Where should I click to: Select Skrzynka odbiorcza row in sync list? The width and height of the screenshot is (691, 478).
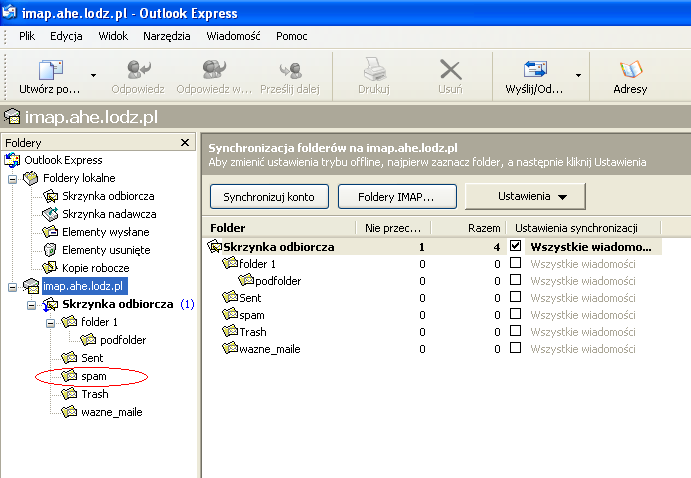pyautogui.click(x=434, y=247)
